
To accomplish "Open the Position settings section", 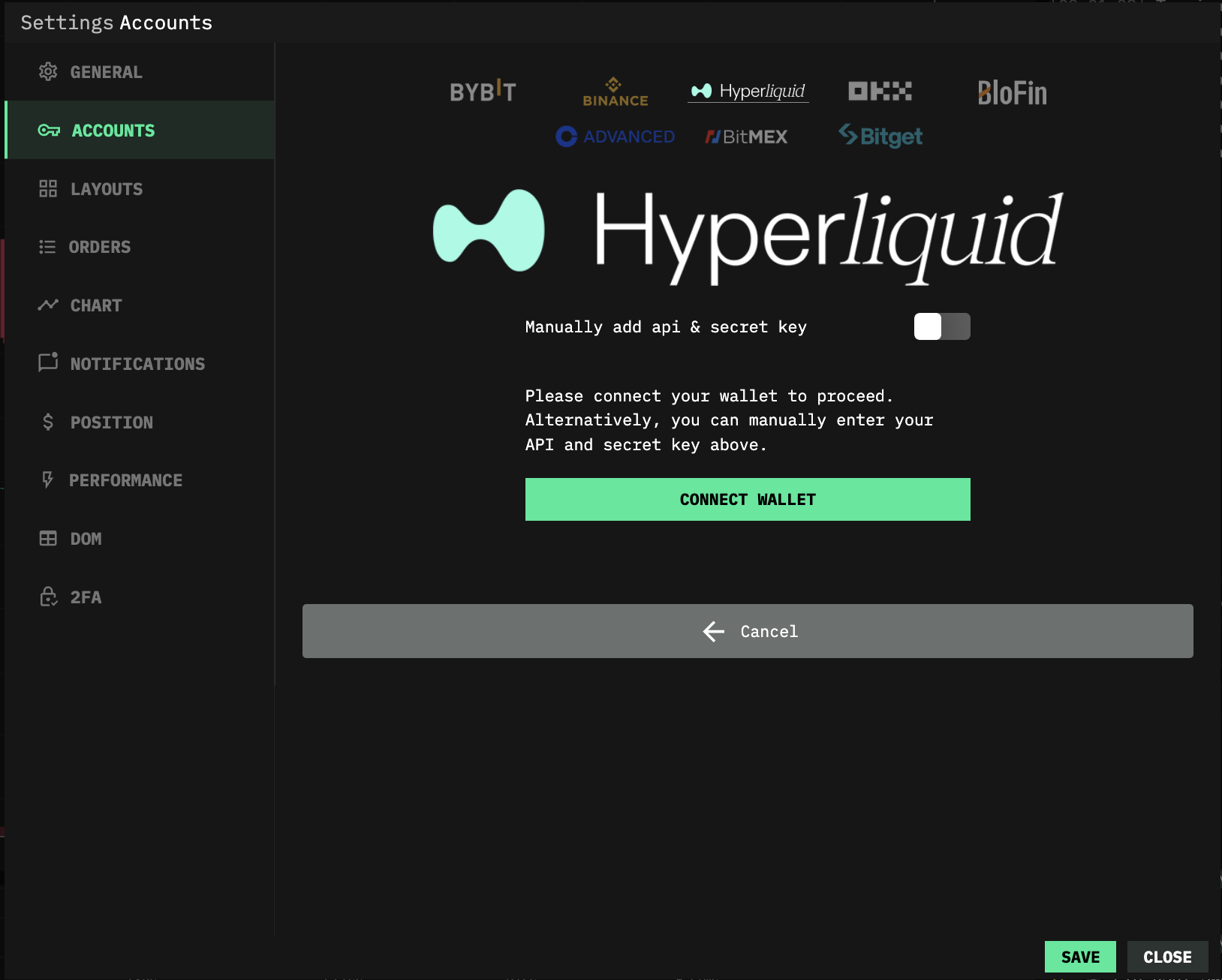I will (x=111, y=422).
